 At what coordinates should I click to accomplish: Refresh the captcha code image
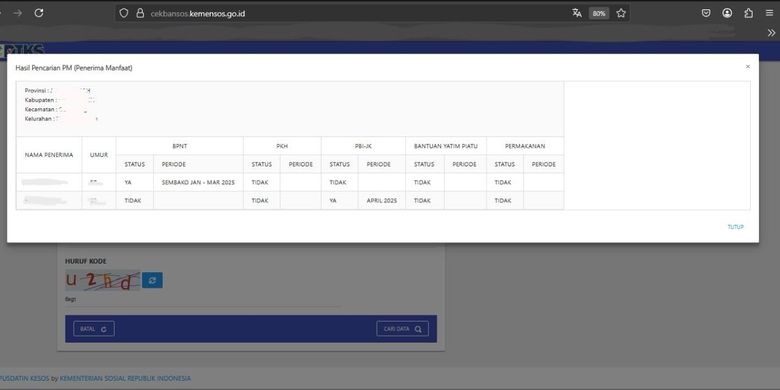[152, 280]
